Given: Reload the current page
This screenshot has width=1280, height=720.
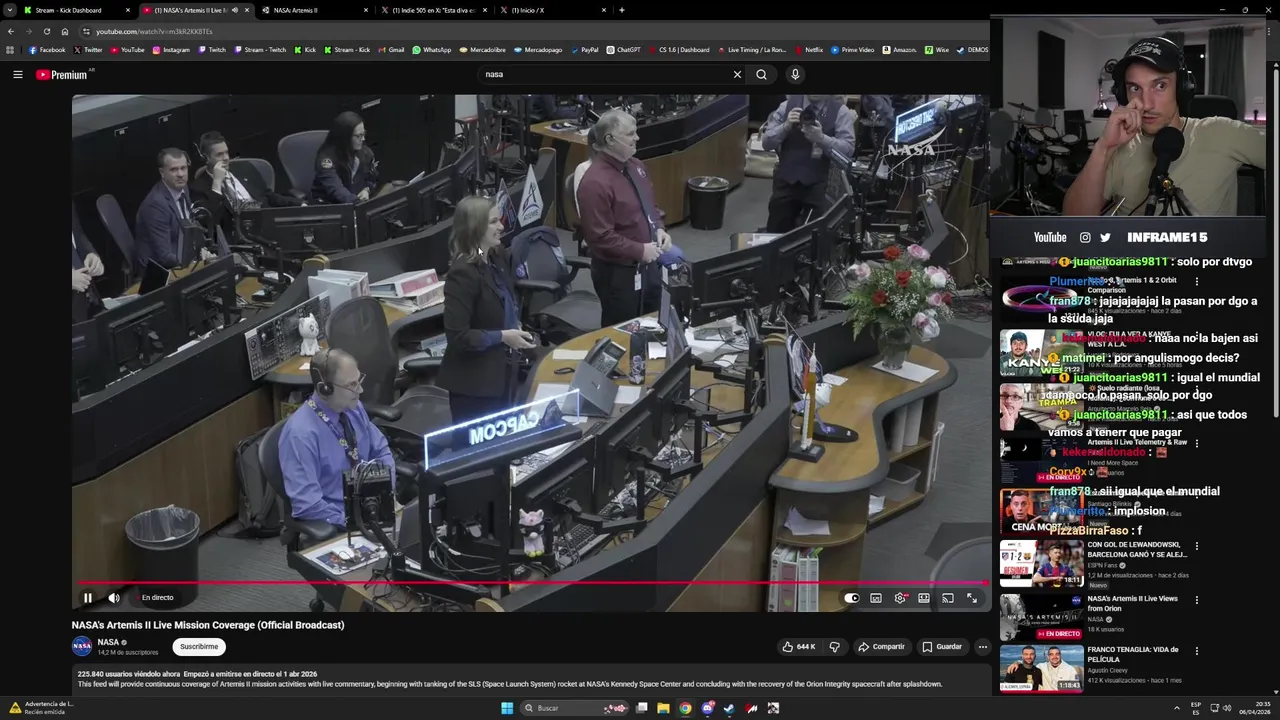Looking at the screenshot, I should point(46,31).
